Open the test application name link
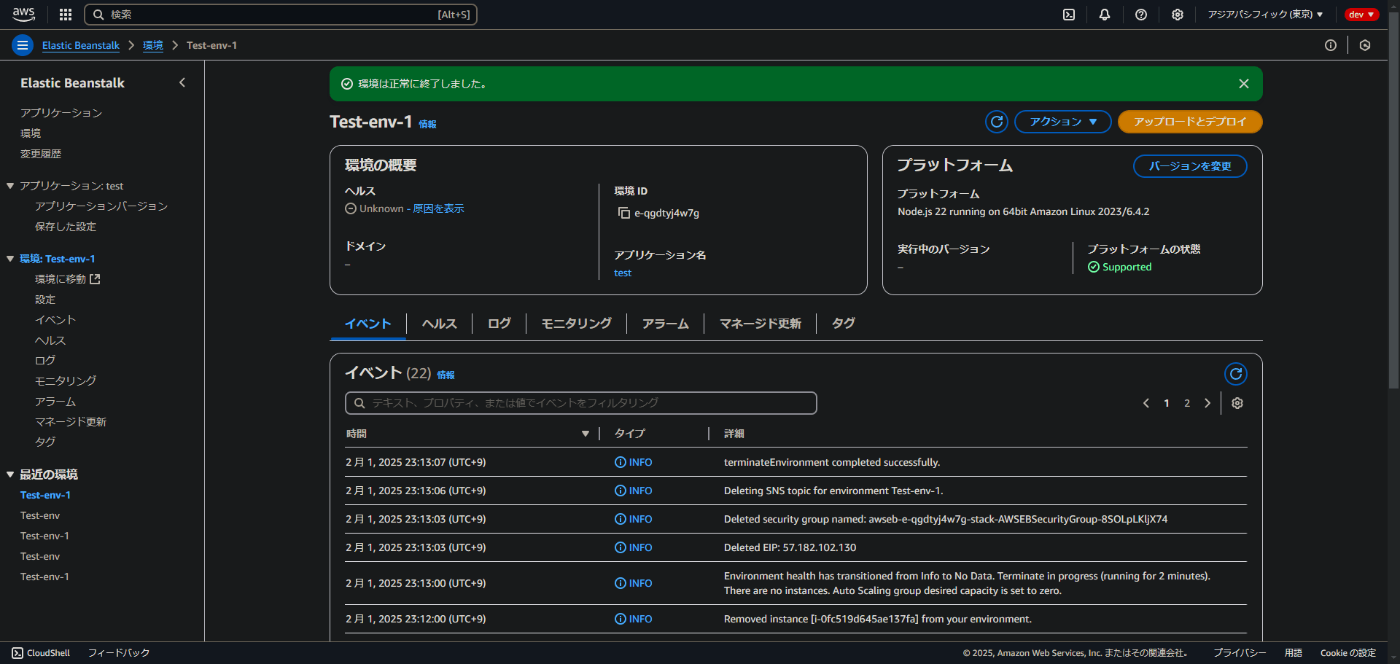The height and width of the screenshot is (664, 1400). 622,273
